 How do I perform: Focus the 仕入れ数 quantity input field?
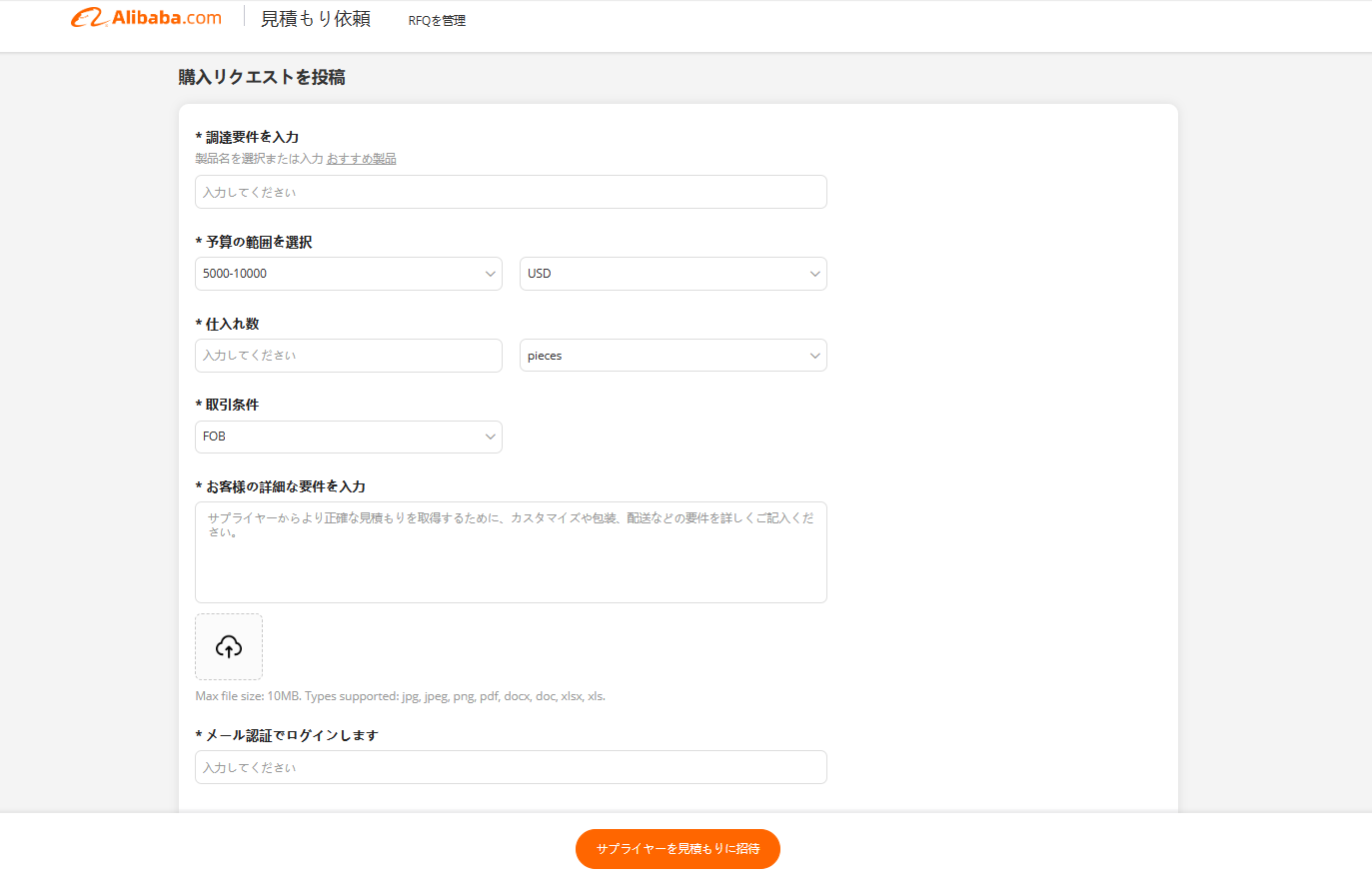click(x=349, y=356)
